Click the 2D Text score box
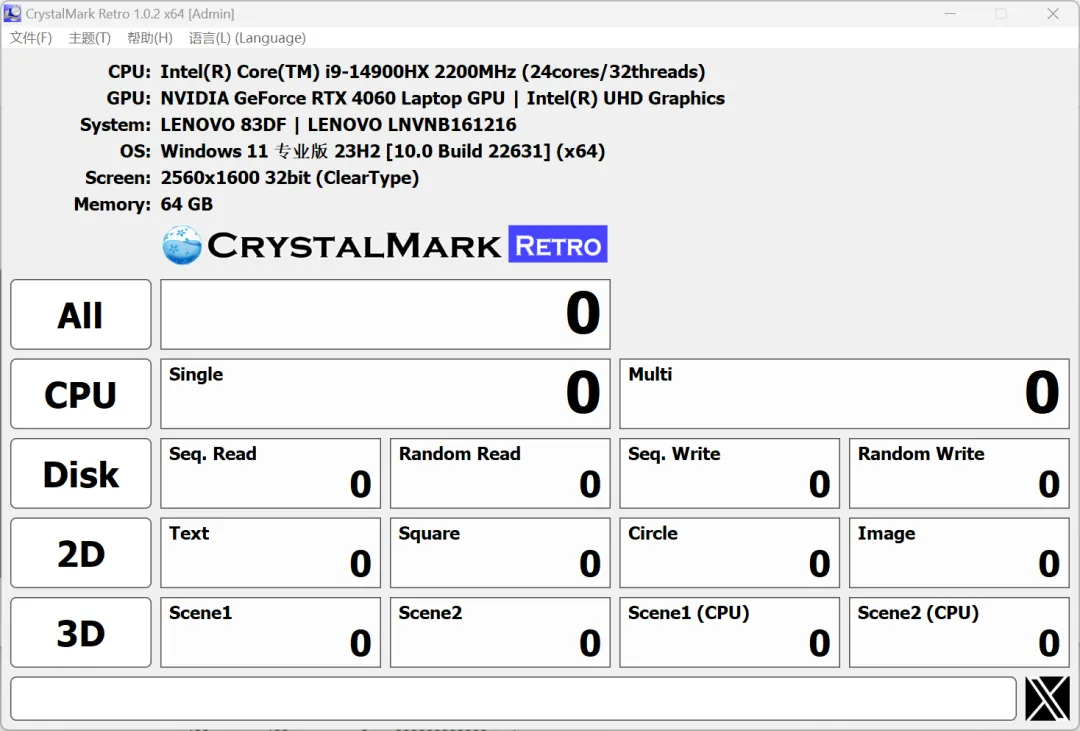 tap(271, 553)
